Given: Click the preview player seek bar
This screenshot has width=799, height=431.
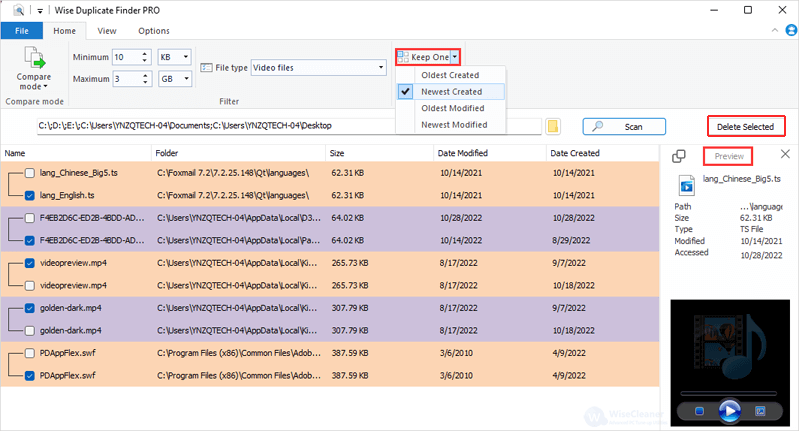Looking at the screenshot, I should pyautogui.click(x=729, y=393).
